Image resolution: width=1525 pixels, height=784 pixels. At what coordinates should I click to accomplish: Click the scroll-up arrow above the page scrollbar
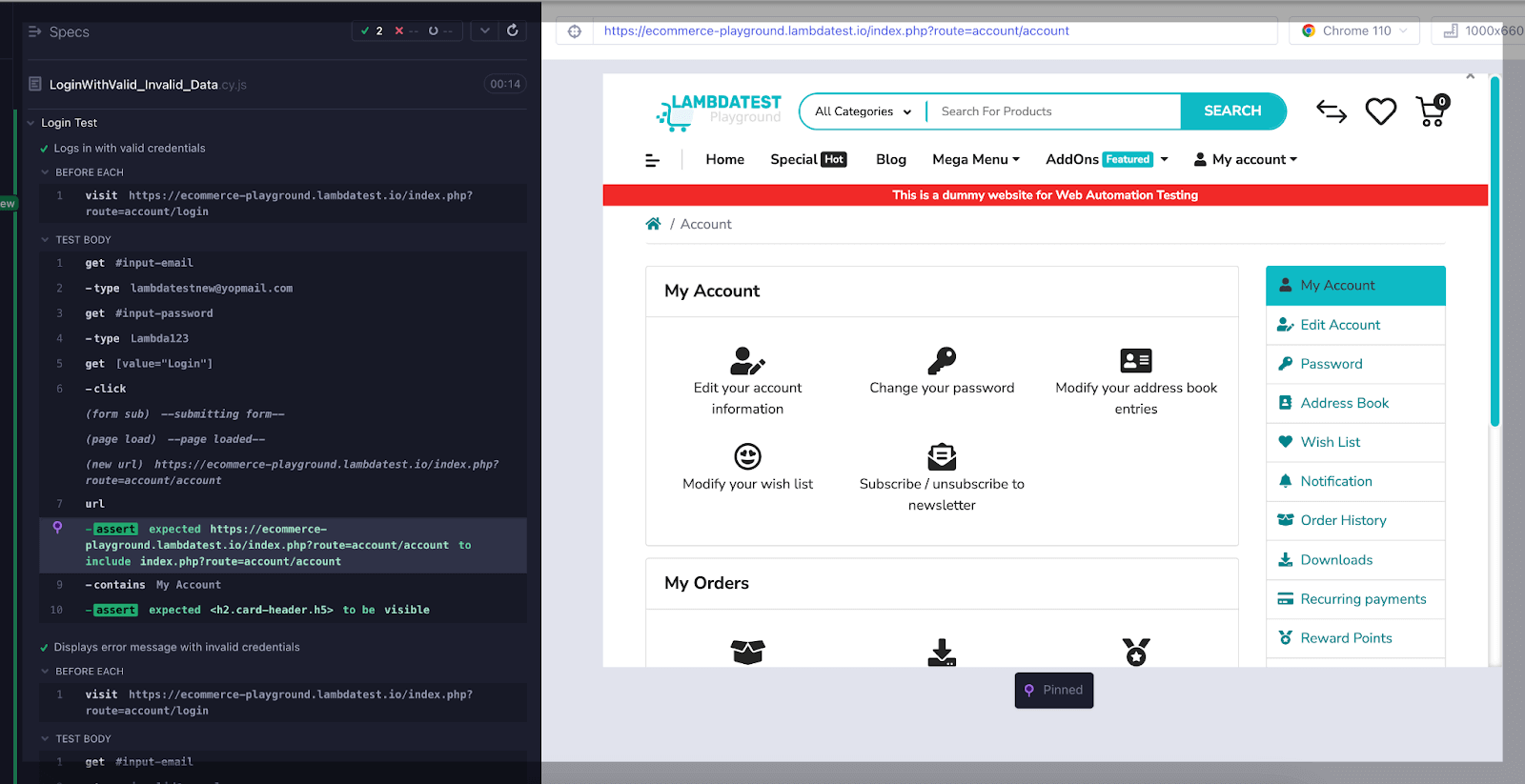point(1471,76)
